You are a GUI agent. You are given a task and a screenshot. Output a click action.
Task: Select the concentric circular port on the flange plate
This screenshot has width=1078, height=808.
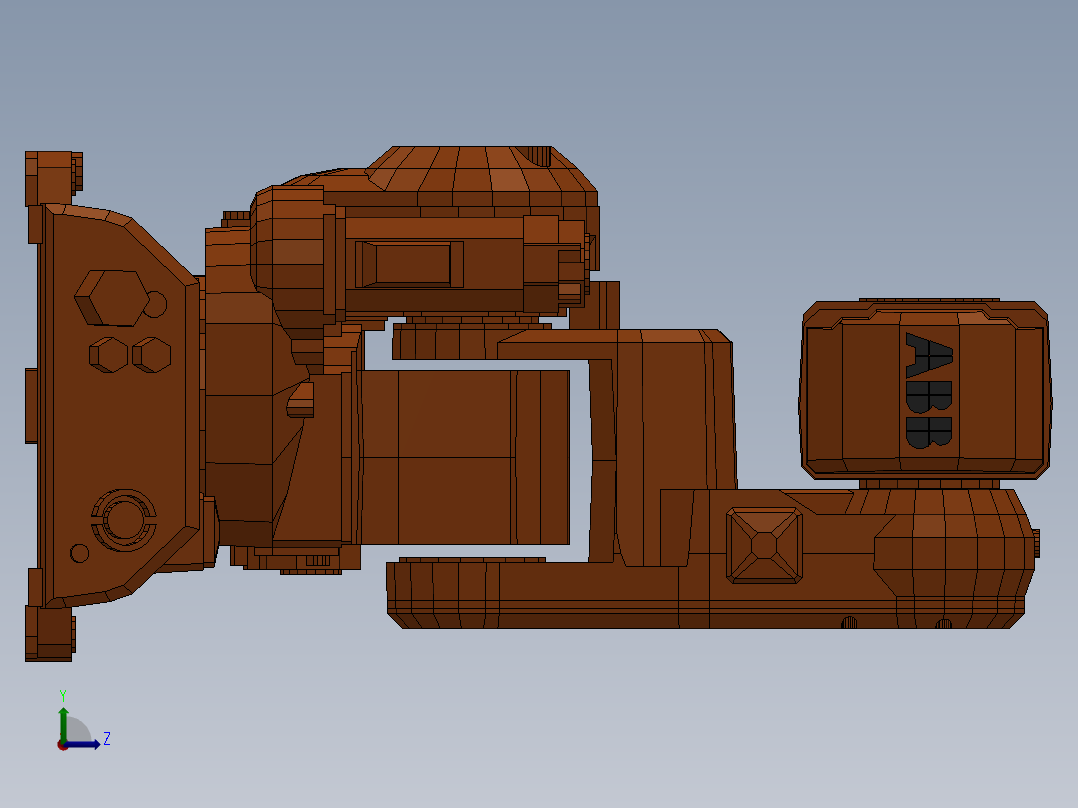click(124, 520)
